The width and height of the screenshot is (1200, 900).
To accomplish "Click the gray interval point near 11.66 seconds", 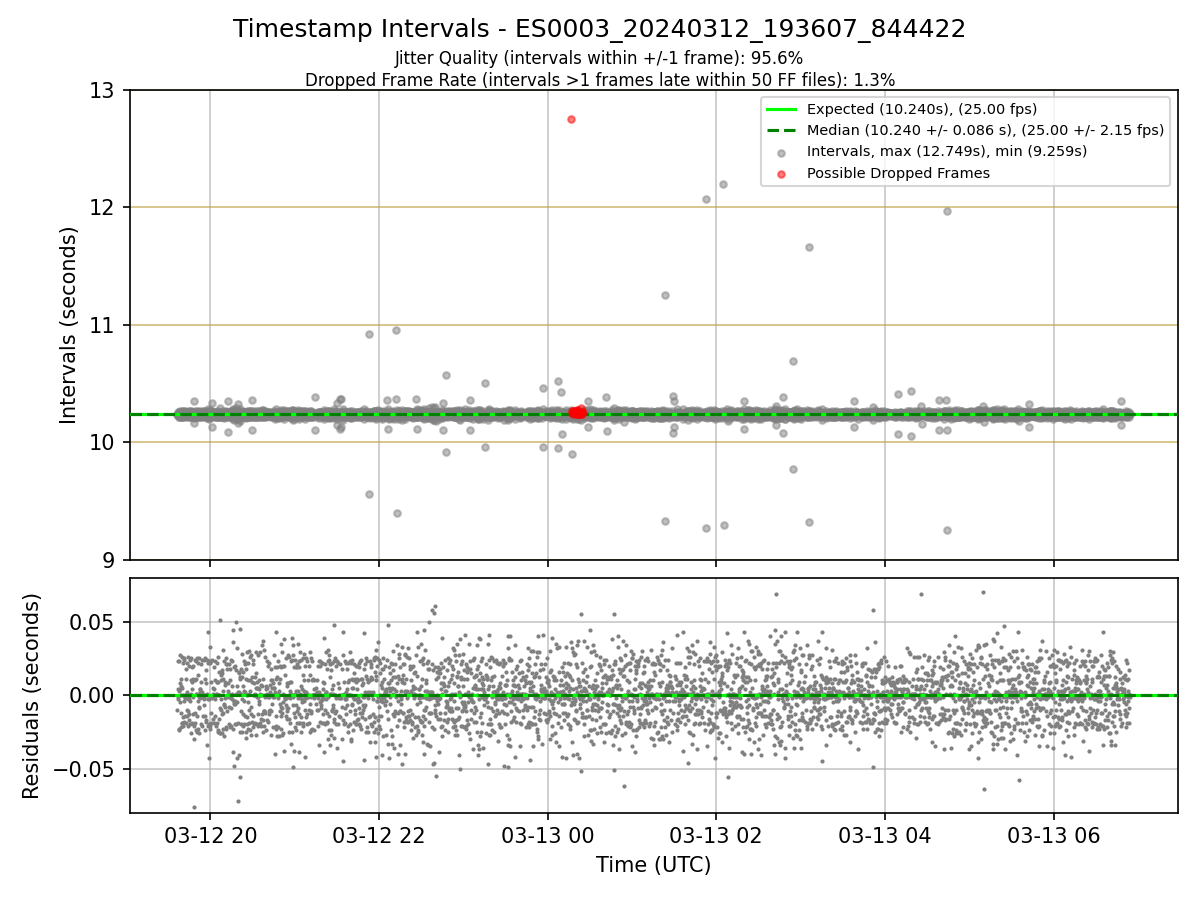I will (x=809, y=247).
